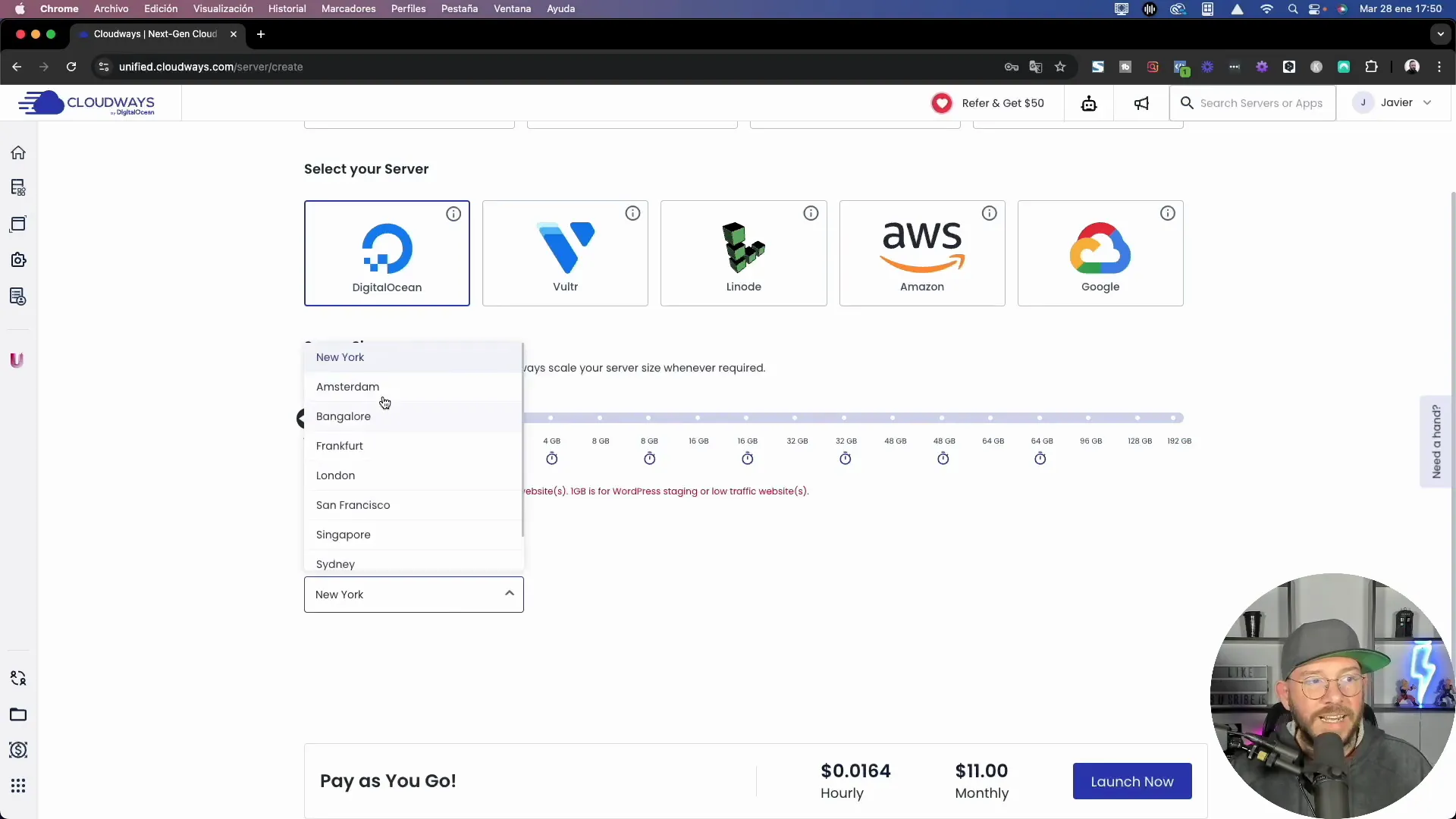The height and width of the screenshot is (819, 1456).
Task: Collapse the New York location dropdown
Action: 414,595
